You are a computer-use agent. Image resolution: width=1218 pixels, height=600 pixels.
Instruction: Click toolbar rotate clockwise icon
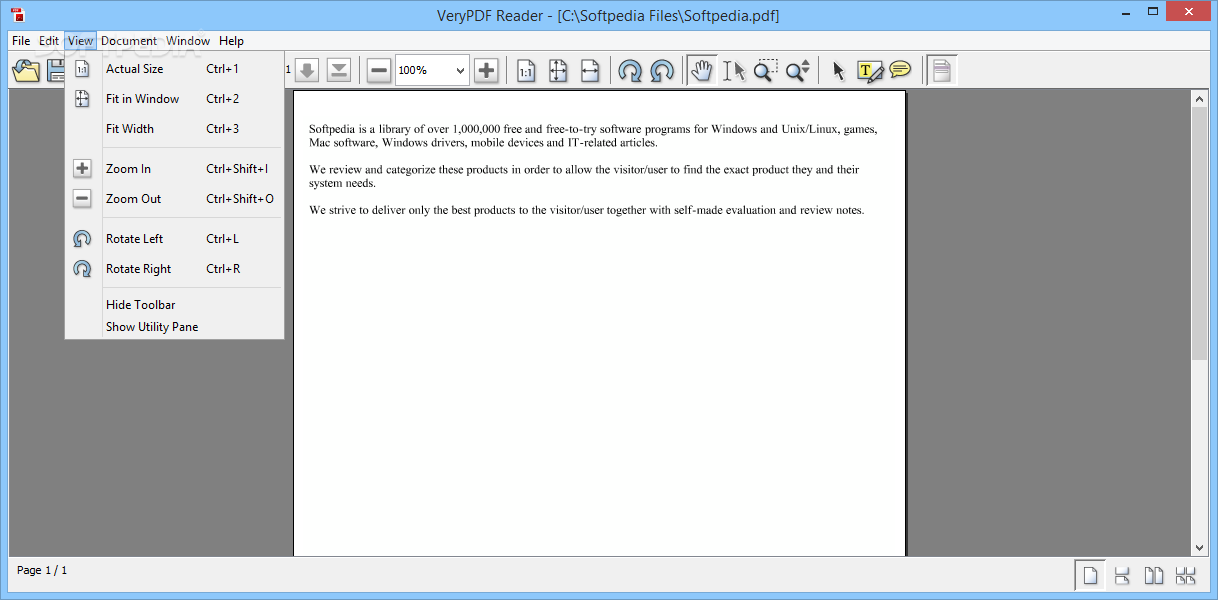[630, 70]
